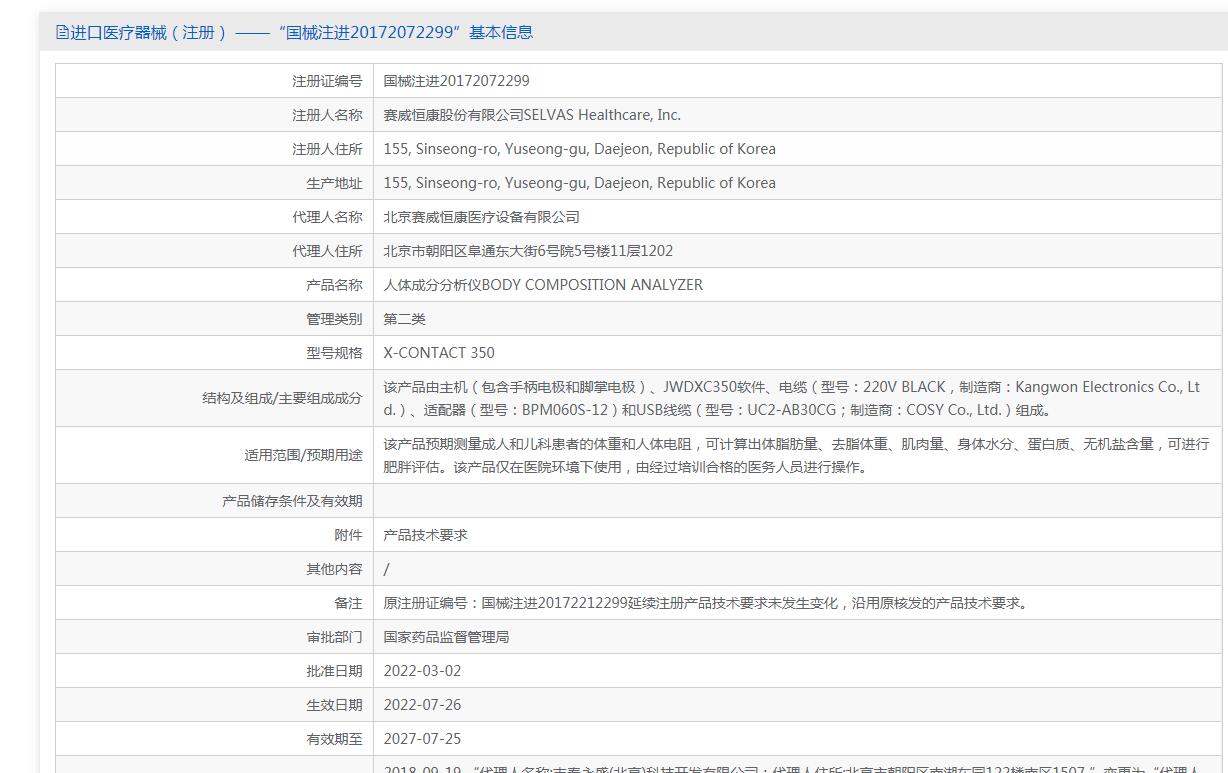Viewport: 1228px width, 773px height.
Task: Select 赛威恒康股份有限公司SELVAS Healthcare, Inc. text
Action: point(533,115)
